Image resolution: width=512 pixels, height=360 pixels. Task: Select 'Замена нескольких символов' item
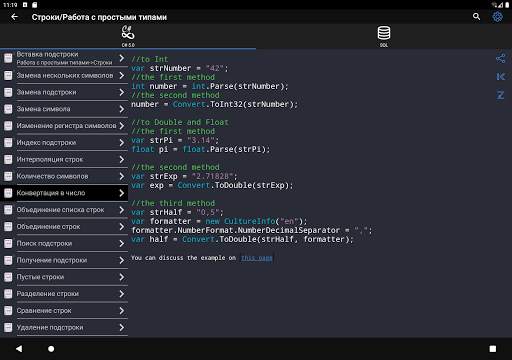tap(64, 76)
